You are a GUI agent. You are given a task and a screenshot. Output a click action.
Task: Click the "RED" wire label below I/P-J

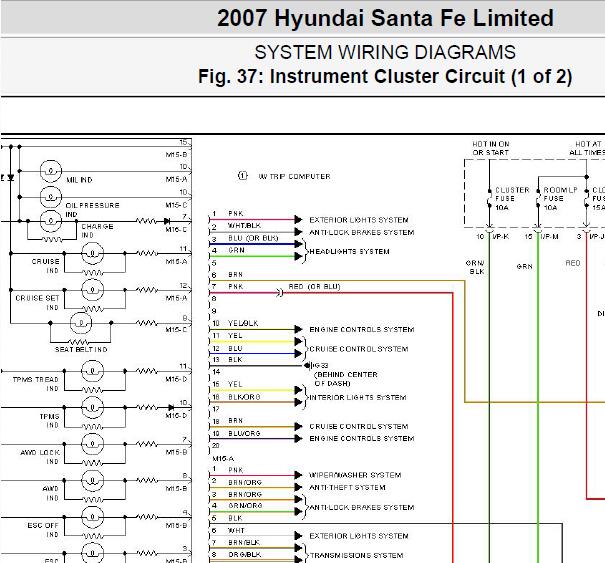573,263
